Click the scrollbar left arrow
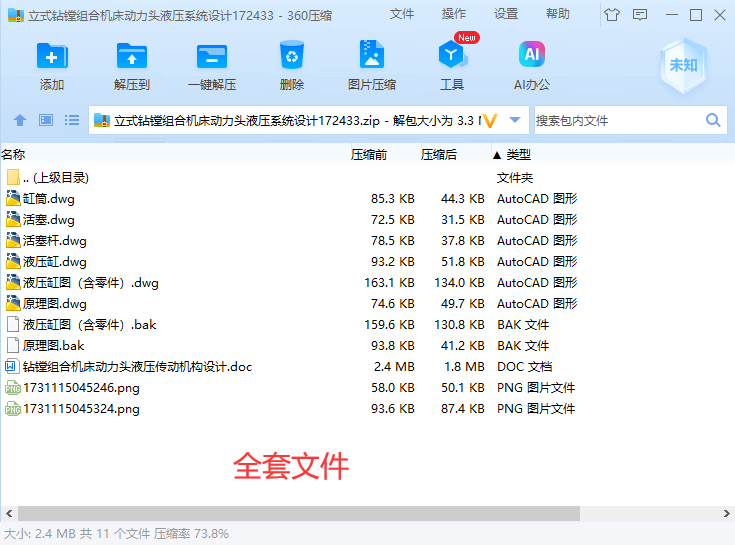Image resolution: width=735 pixels, height=545 pixels. pos(9,514)
